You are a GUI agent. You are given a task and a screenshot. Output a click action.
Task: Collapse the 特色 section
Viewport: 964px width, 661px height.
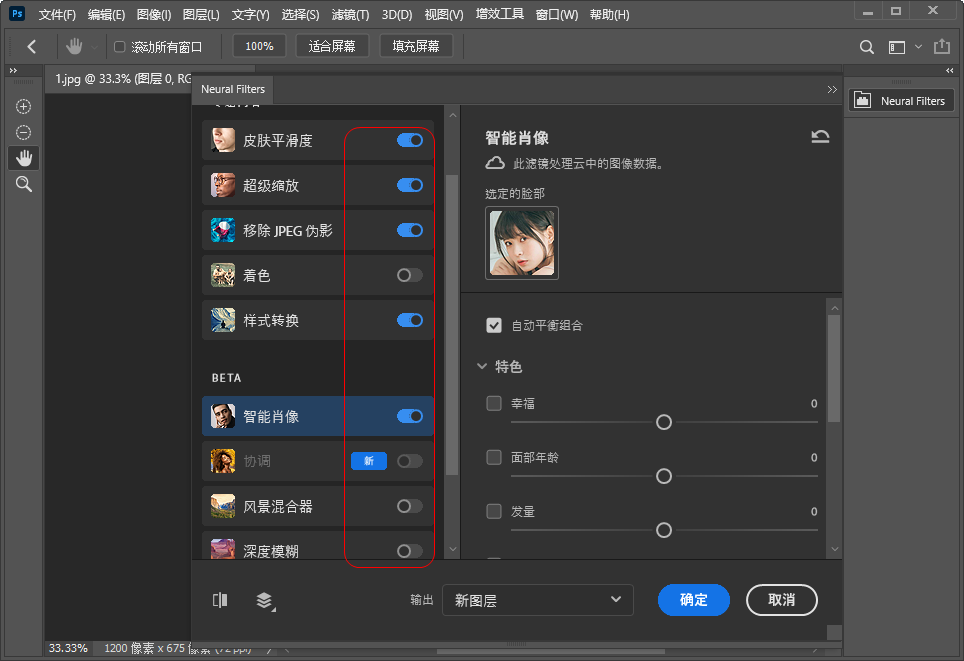click(x=482, y=366)
